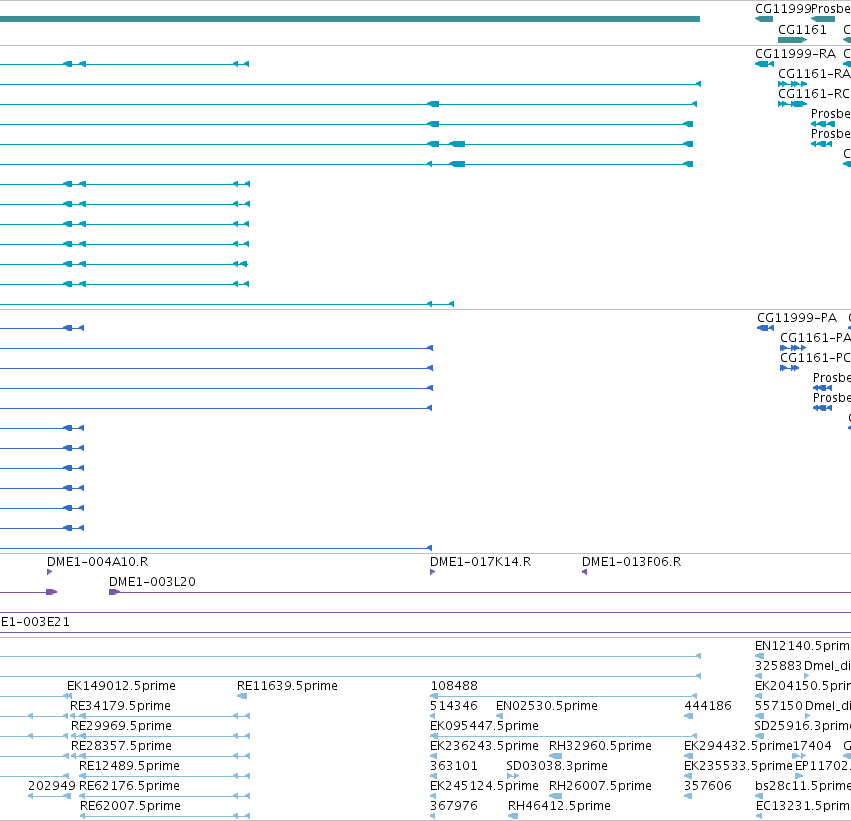Select the DME1-013F06.R label

click(631, 562)
